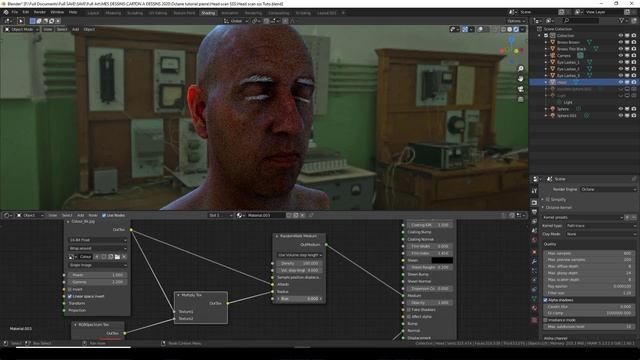Open the Slot 1 dropdown in node editor

[221, 216]
